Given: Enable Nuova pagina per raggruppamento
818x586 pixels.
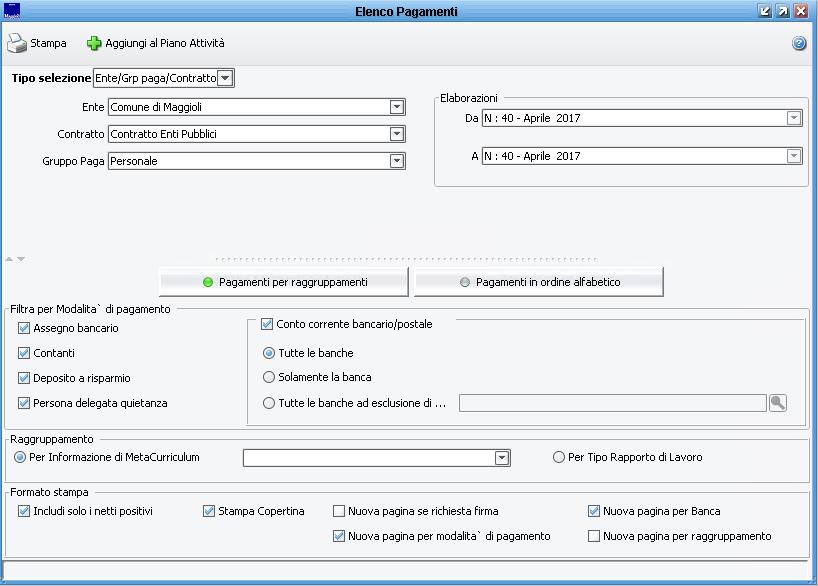Looking at the screenshot, I should coord(594,536).
